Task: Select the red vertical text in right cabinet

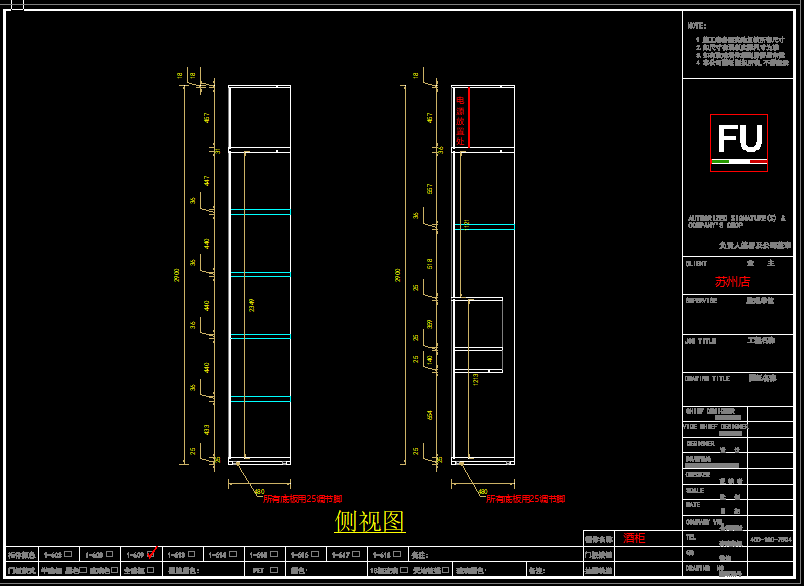Action: [x=461, y=116]
